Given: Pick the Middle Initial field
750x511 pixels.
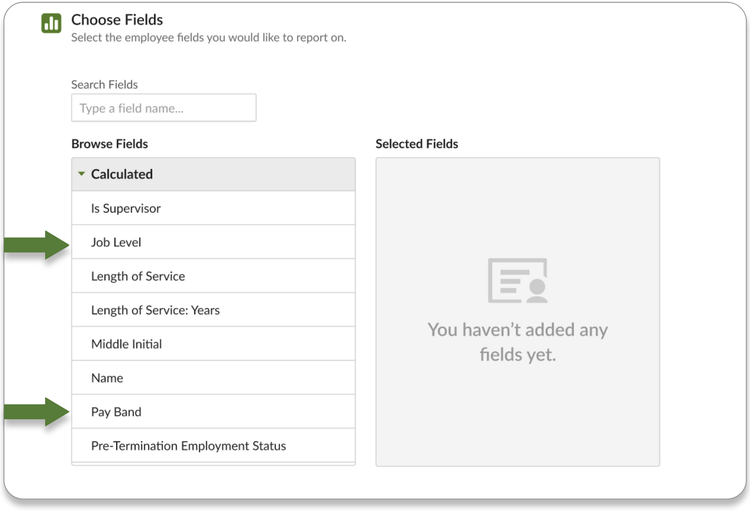Looking at the screenshot, I should tap(126, 344).
